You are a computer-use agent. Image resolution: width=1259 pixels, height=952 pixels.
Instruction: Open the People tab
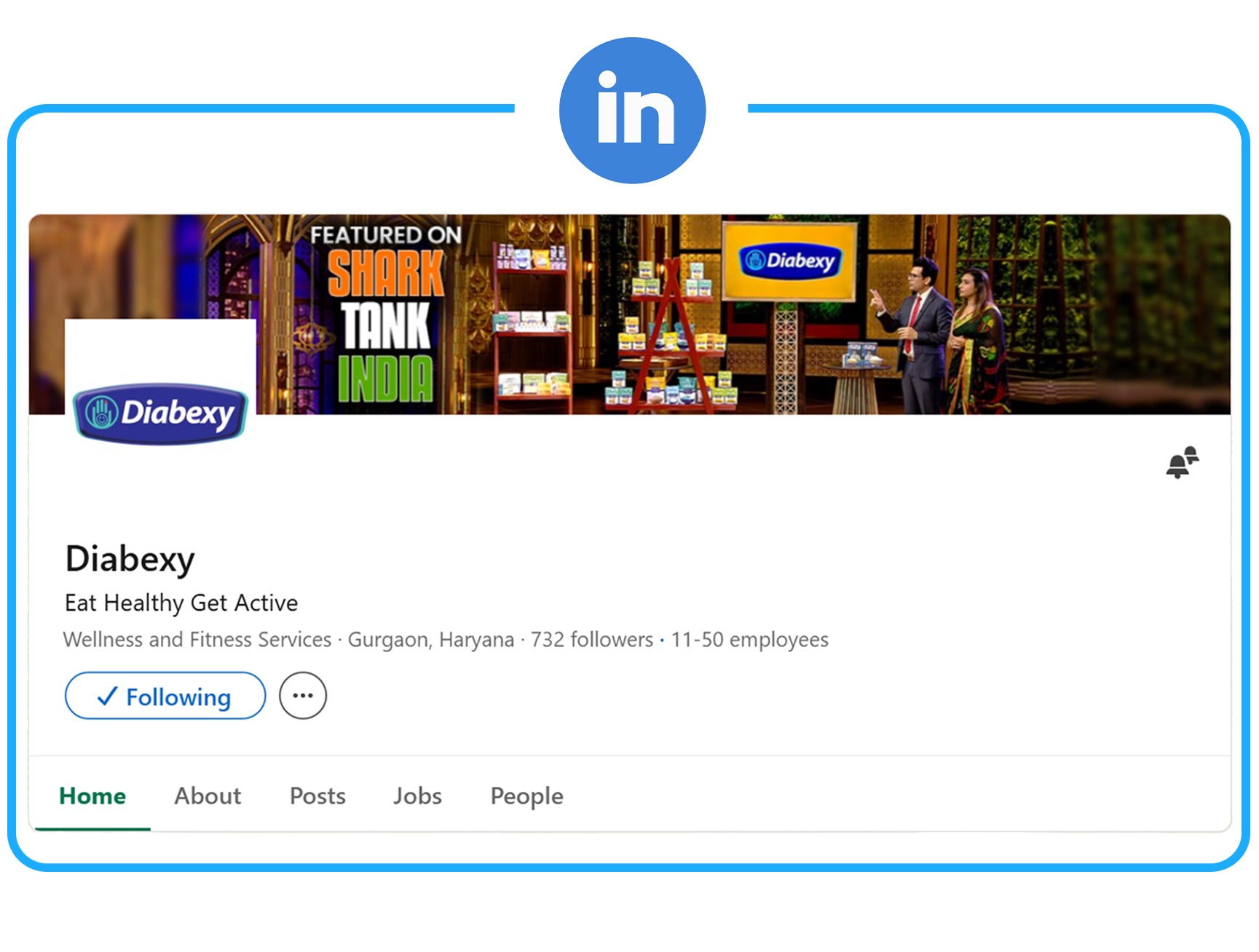pyautogui.click(x=526, y=796)
